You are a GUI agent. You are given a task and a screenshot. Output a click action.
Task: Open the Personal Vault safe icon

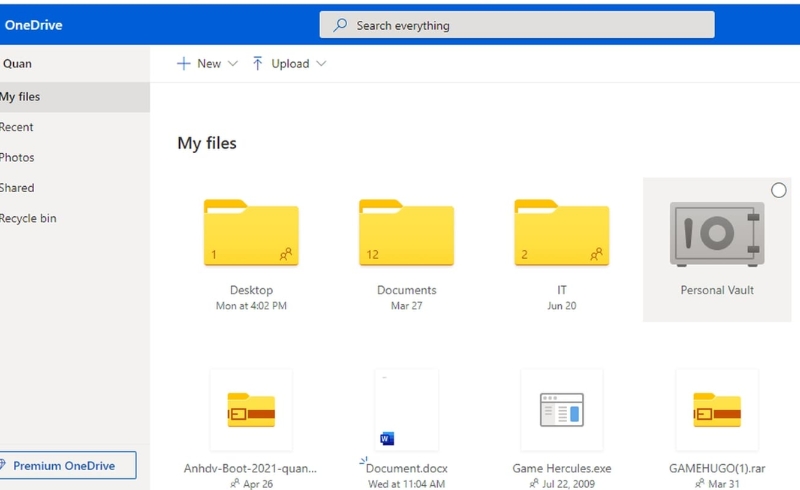coord(717,234)
